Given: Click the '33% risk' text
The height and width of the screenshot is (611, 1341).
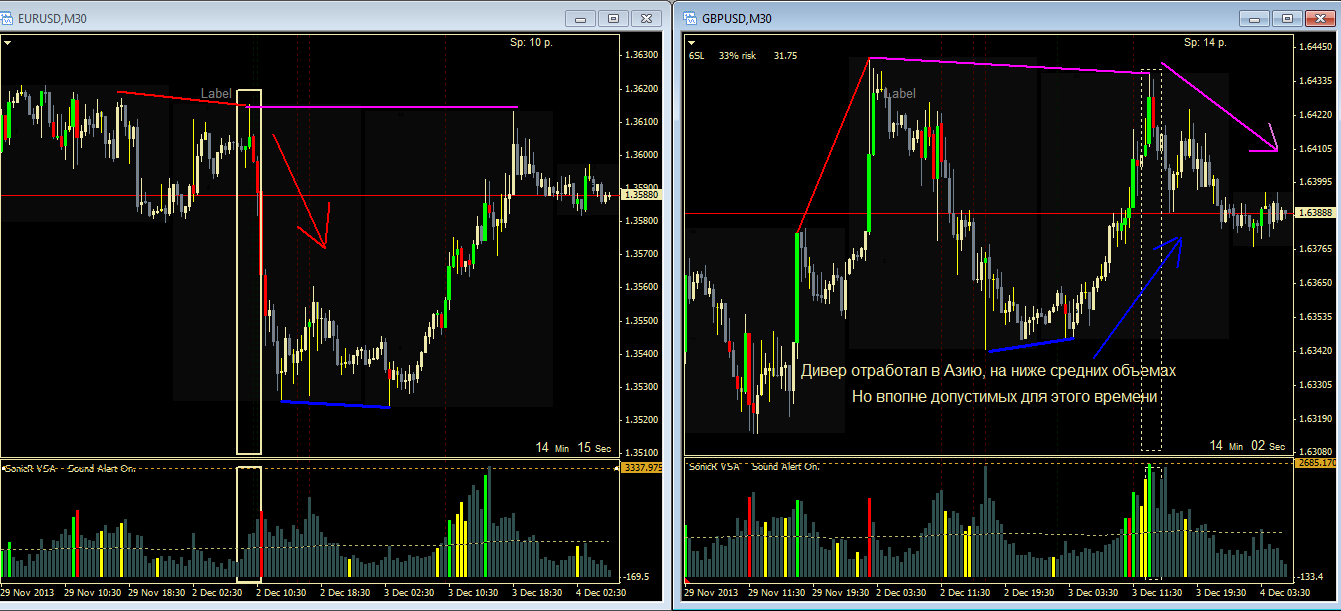Looking at the screenshot, I should [x=737, y=56].
